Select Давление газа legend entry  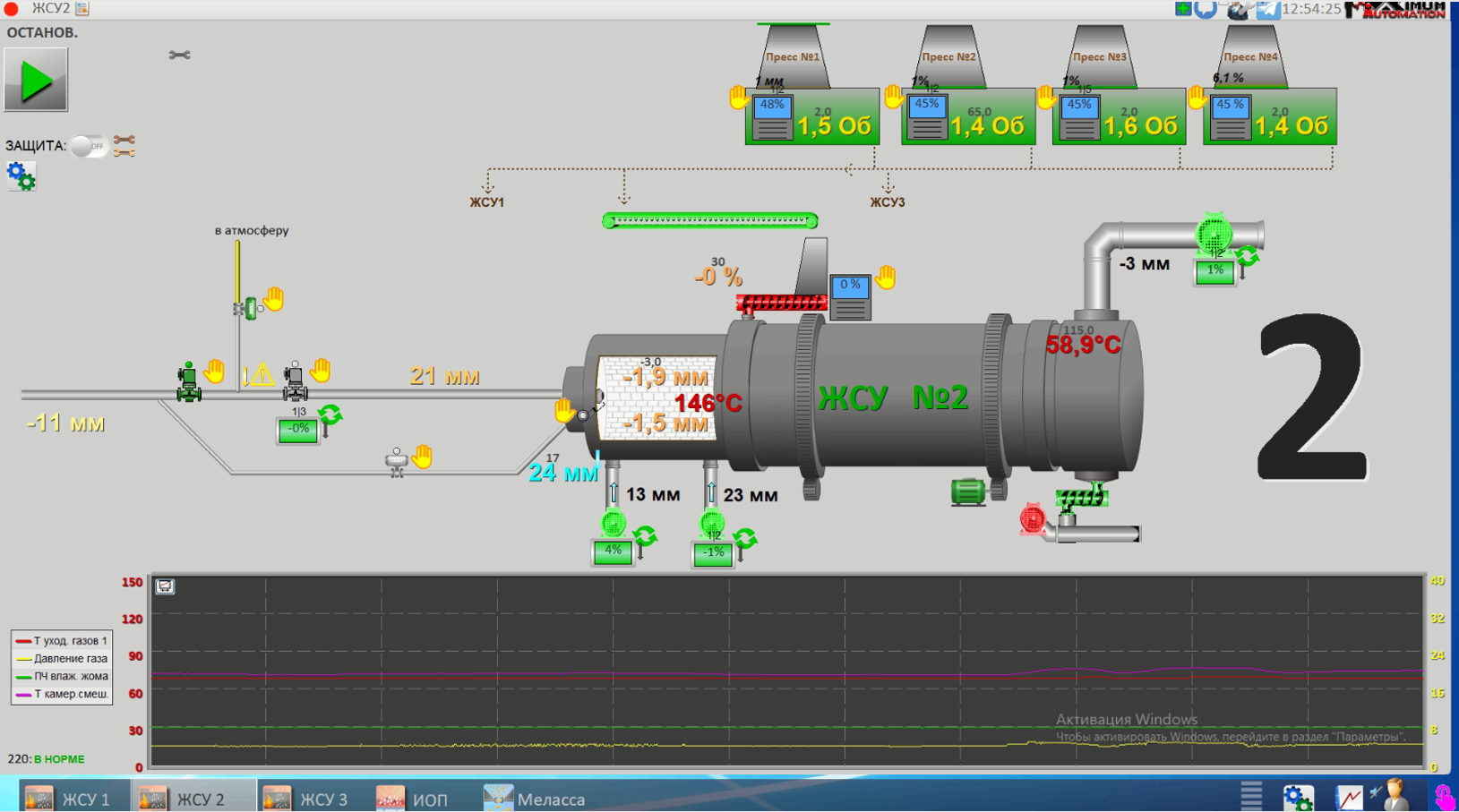point(62,659)
